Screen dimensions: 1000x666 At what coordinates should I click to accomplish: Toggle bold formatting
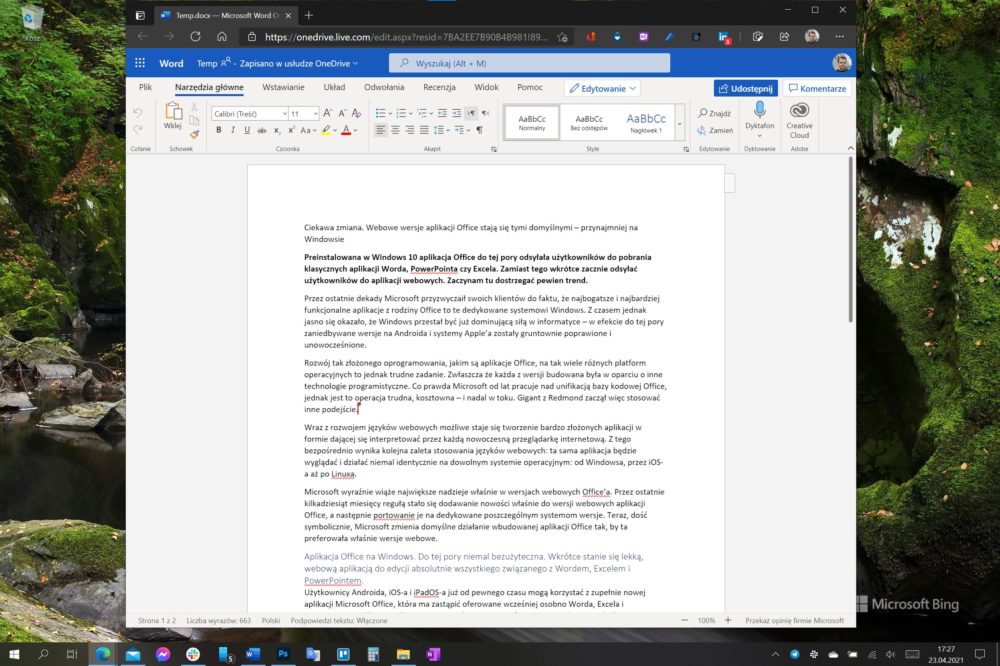coord(219,130)
